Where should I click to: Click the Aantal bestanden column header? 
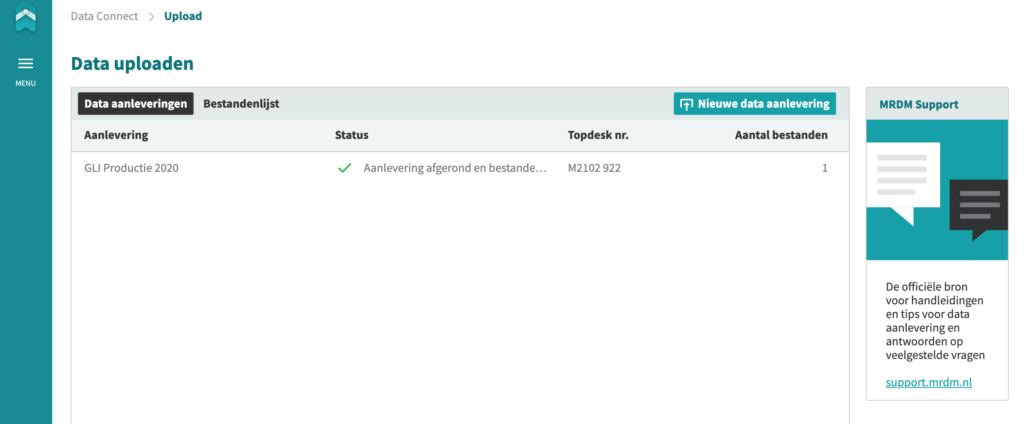(781, 135)
